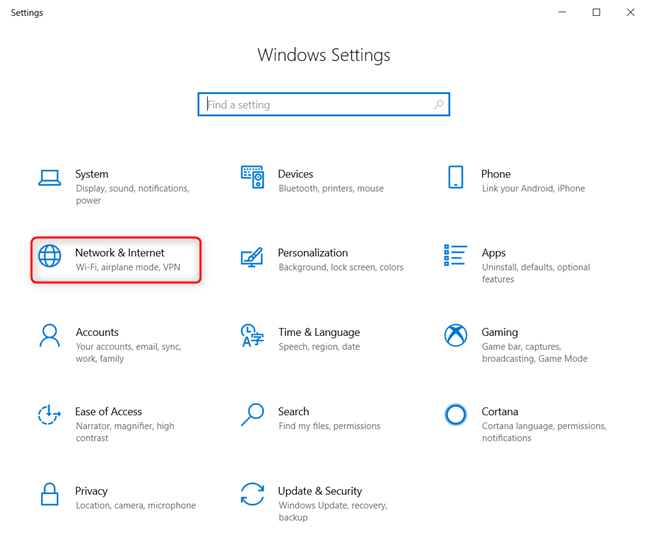Click 'Location, camera, microphone' text
The height and width of the screenshot is (551, 648).
pos(136,506)
